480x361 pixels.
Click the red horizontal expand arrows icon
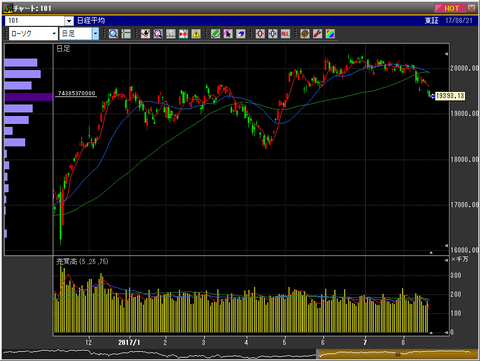(260, 34)
